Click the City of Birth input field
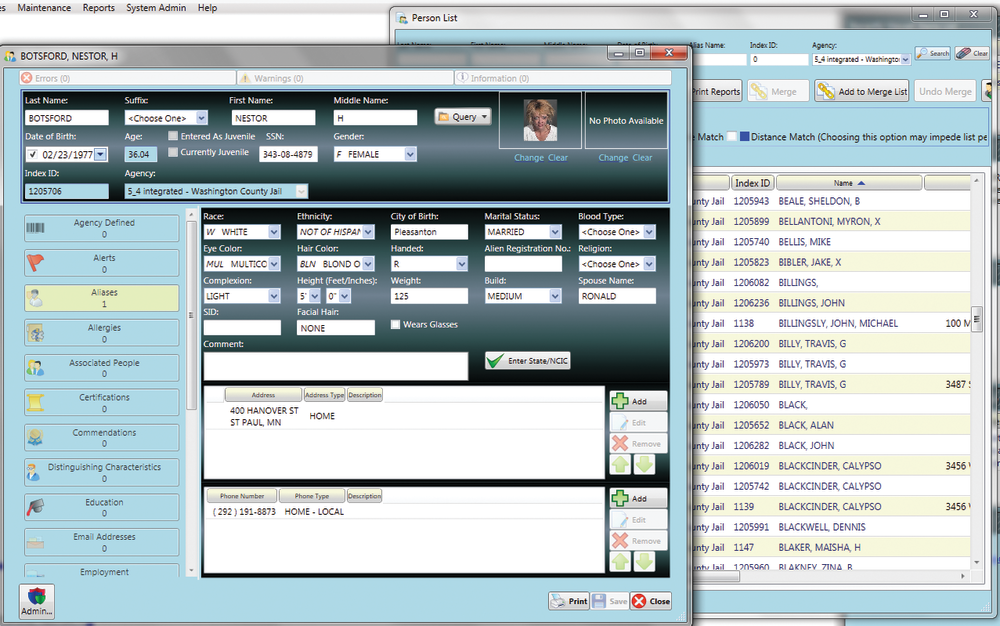The image size is (1000, 626). (x=428, y=232)
